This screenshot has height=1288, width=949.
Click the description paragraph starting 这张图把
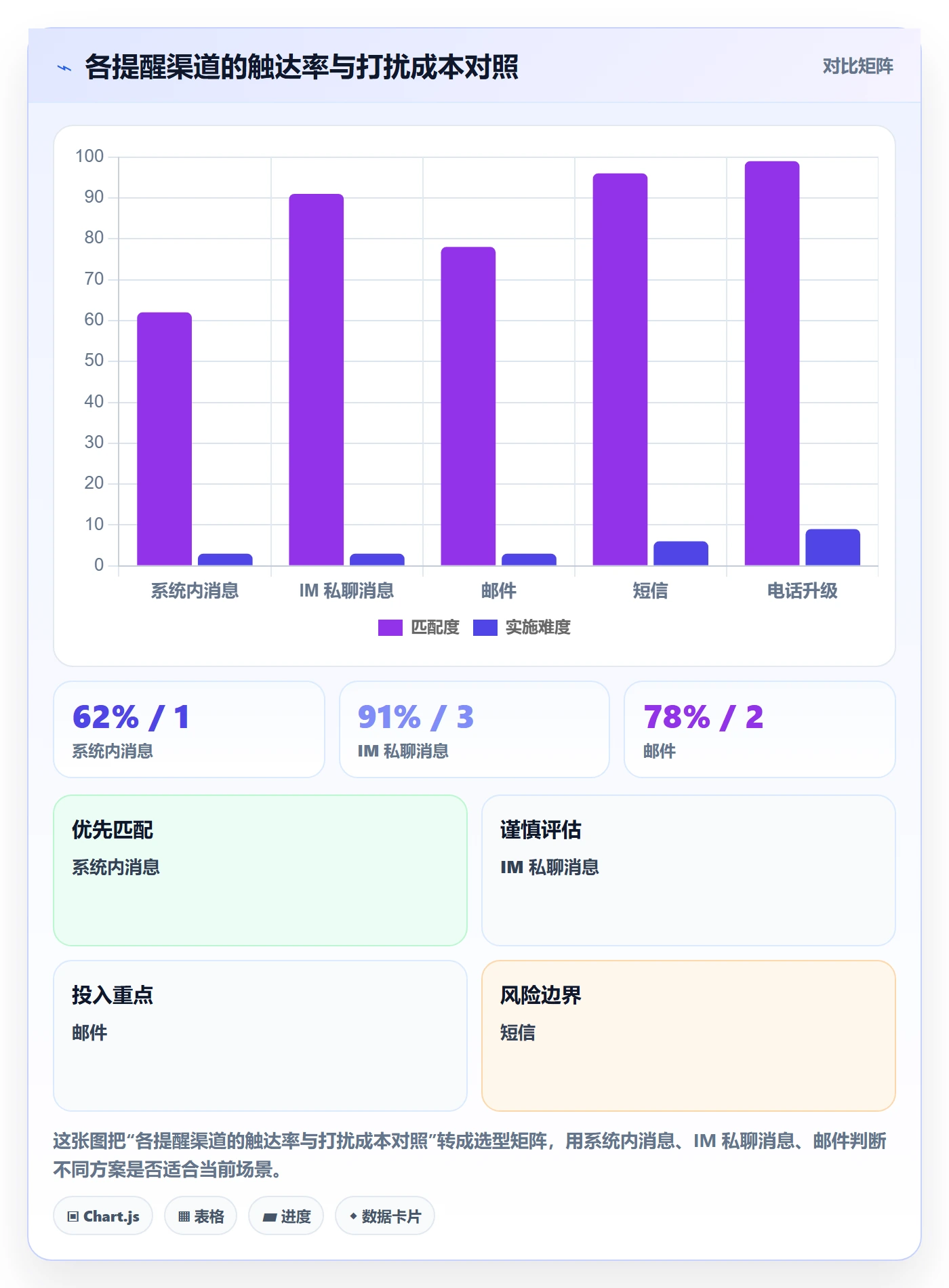pos(470,1155)
